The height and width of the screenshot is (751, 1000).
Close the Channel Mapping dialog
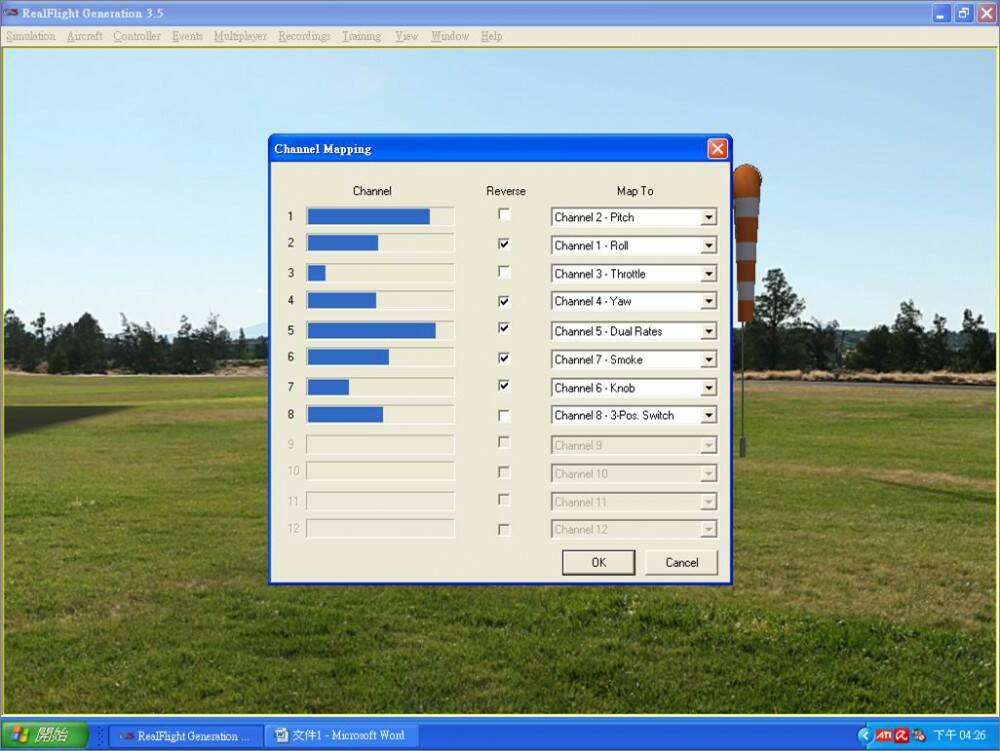(x=717, y=149)
